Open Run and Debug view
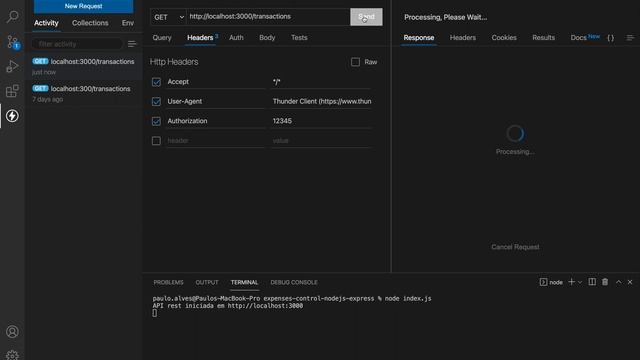Viewport: 640px width, 360px height. [x=12, y=66]
